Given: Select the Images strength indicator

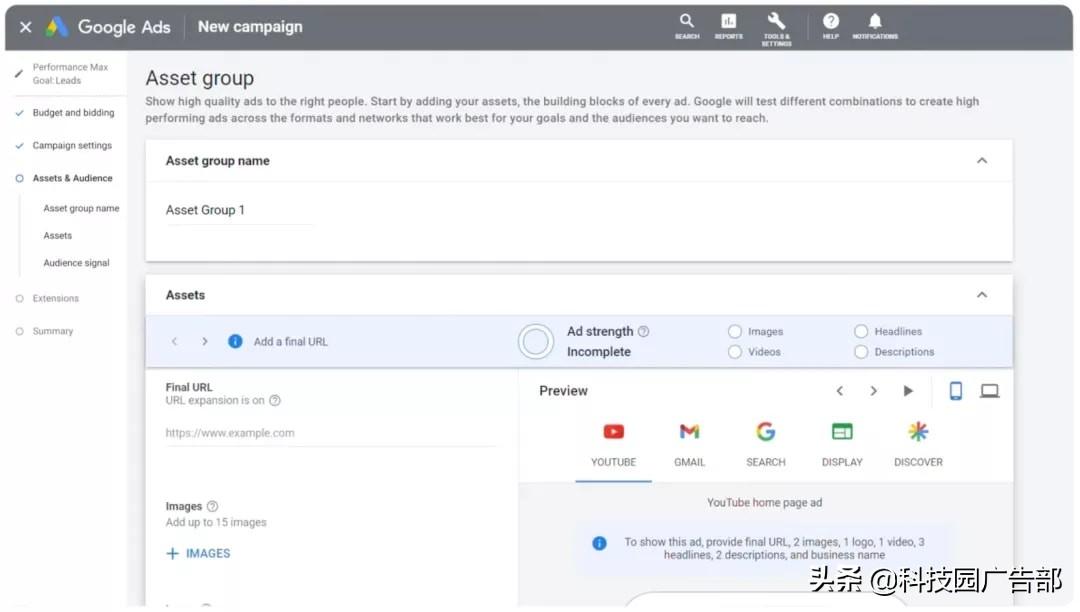Looking at the screenshot, I should click(735, 332).
